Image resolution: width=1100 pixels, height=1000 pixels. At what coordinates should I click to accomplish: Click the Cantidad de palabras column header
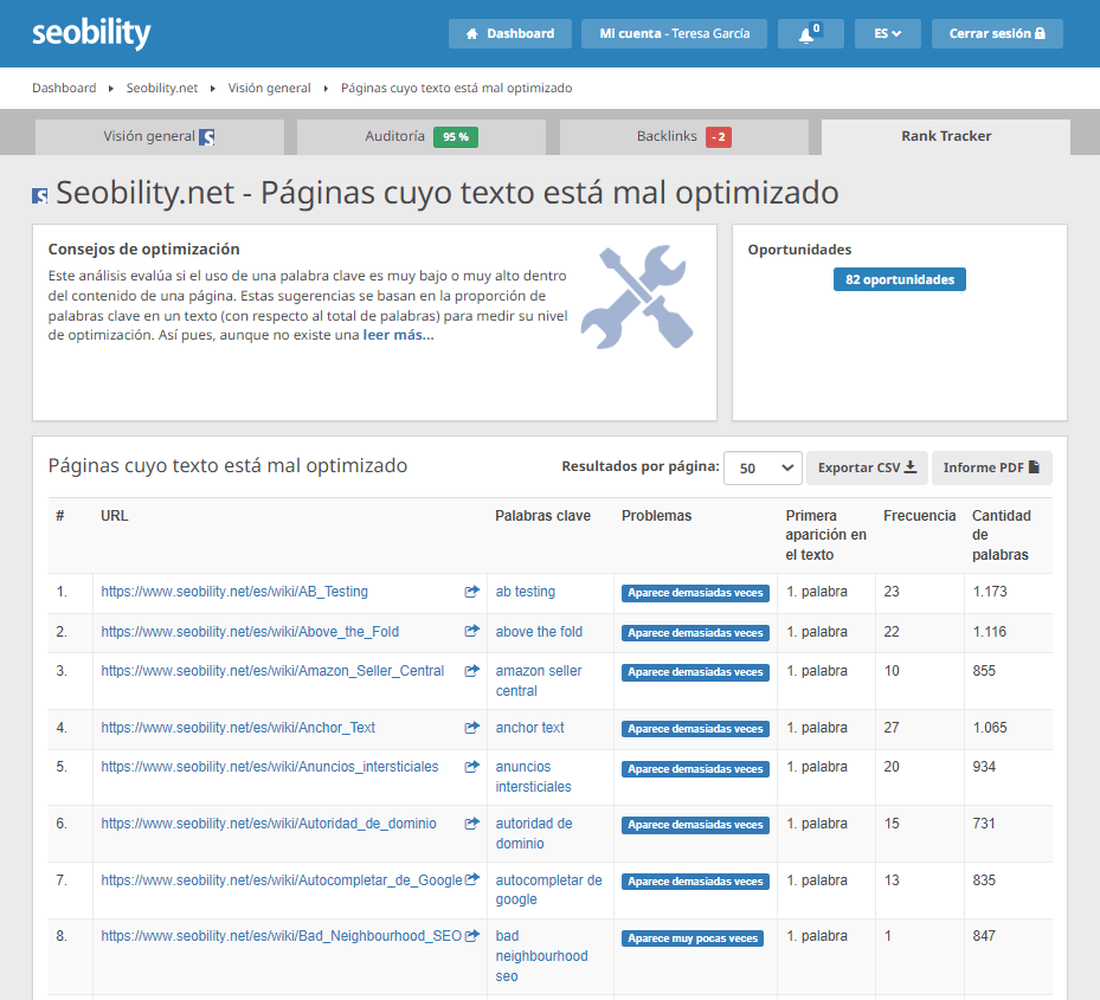click(x=1001, y=535)
